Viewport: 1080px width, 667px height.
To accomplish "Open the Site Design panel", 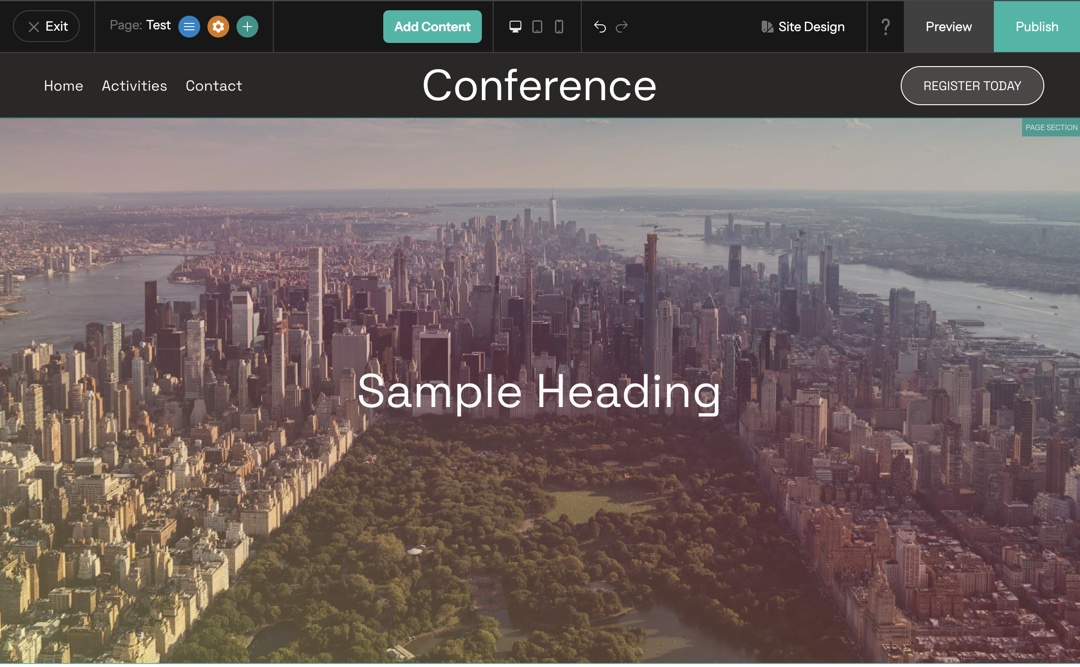I will pos(802,27).
